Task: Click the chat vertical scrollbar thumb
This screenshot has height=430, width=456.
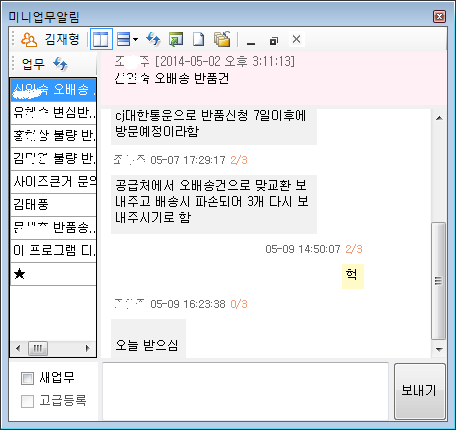Action: (439, 281)
